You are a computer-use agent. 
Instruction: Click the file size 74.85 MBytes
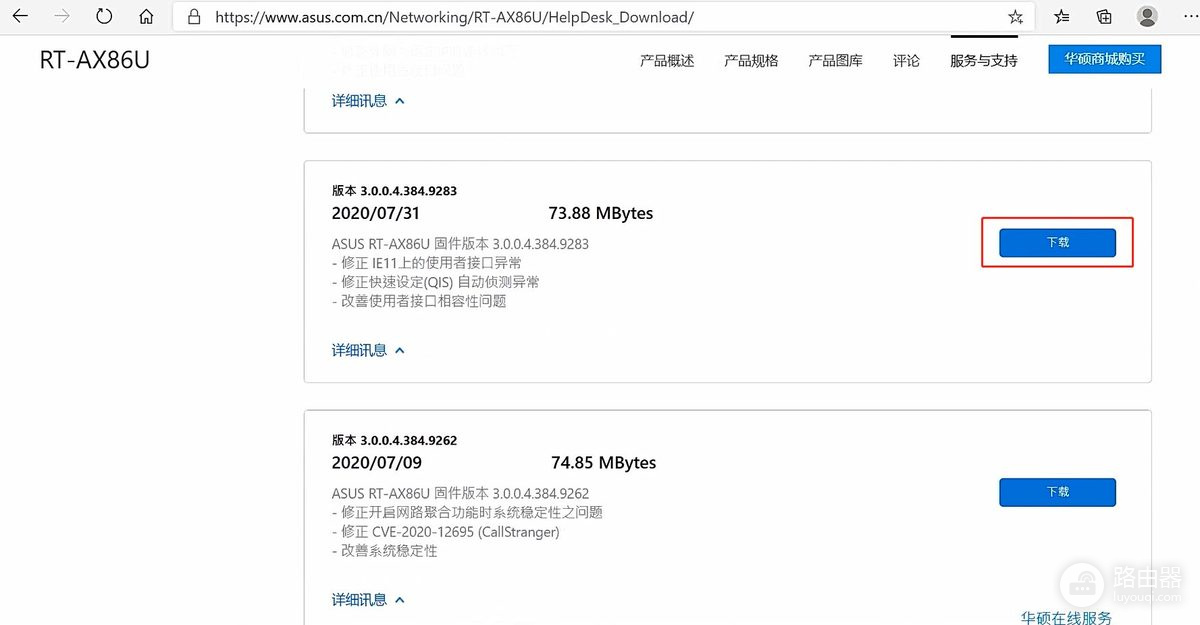(x=604, y=463)
